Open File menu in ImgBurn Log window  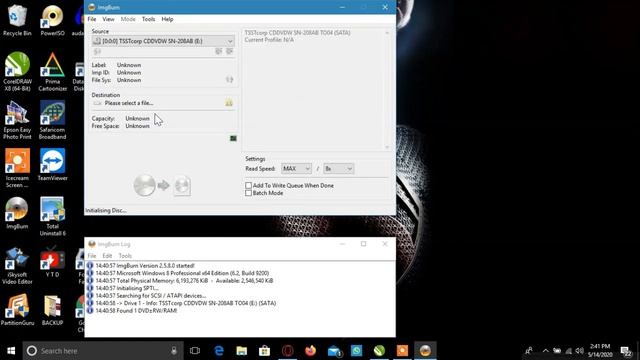92,256
